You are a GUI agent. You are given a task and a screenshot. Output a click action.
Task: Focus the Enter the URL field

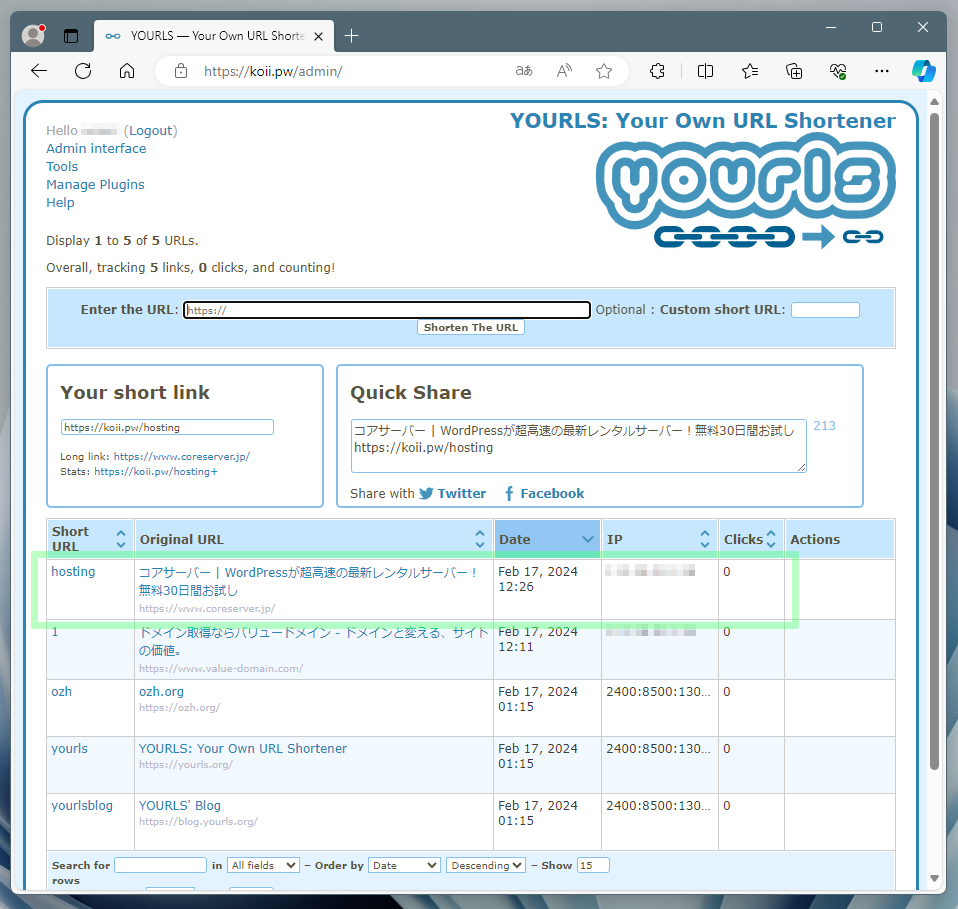(x=387, y=310)
